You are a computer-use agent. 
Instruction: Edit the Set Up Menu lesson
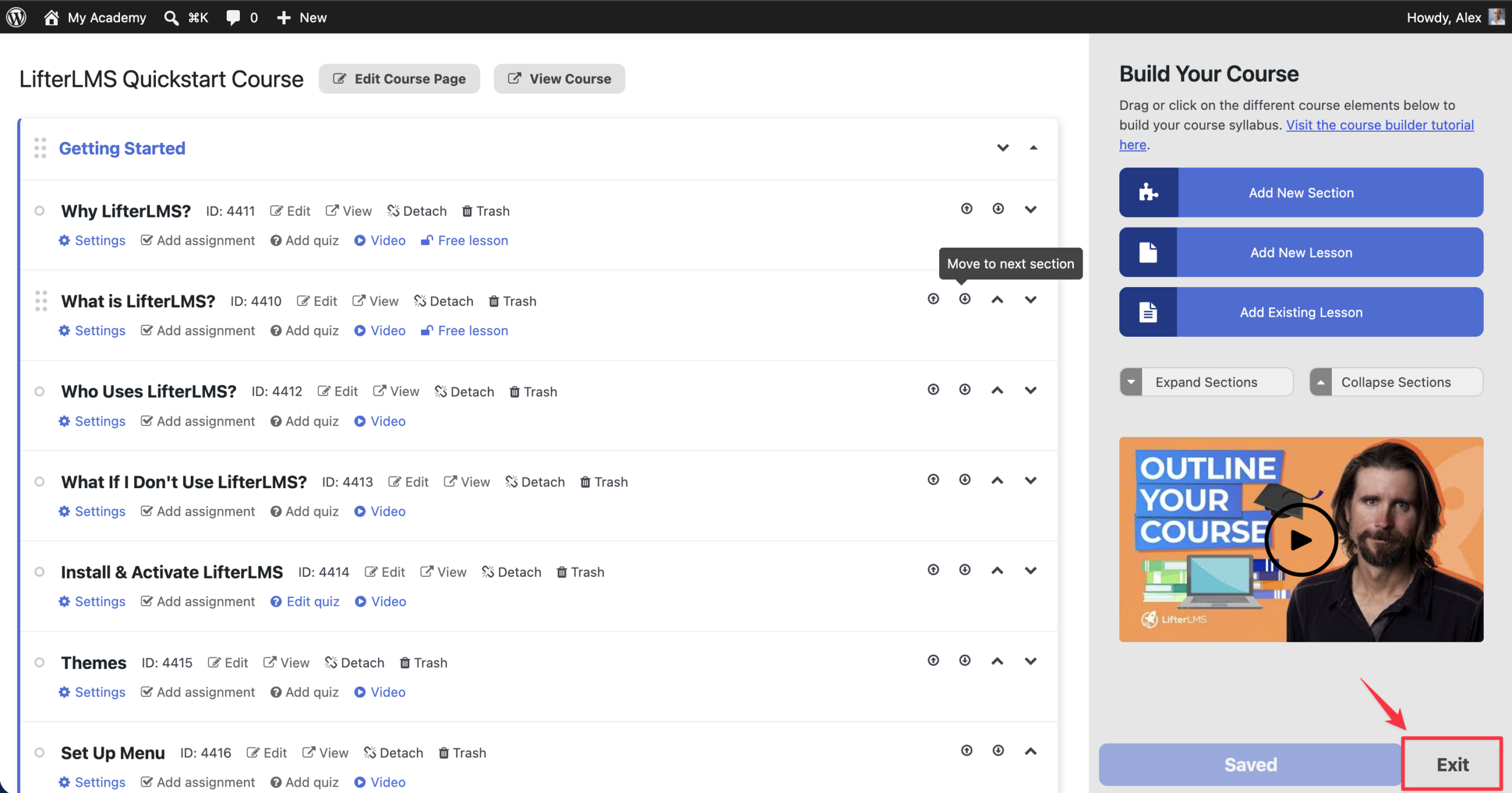[x=267, y=753]
